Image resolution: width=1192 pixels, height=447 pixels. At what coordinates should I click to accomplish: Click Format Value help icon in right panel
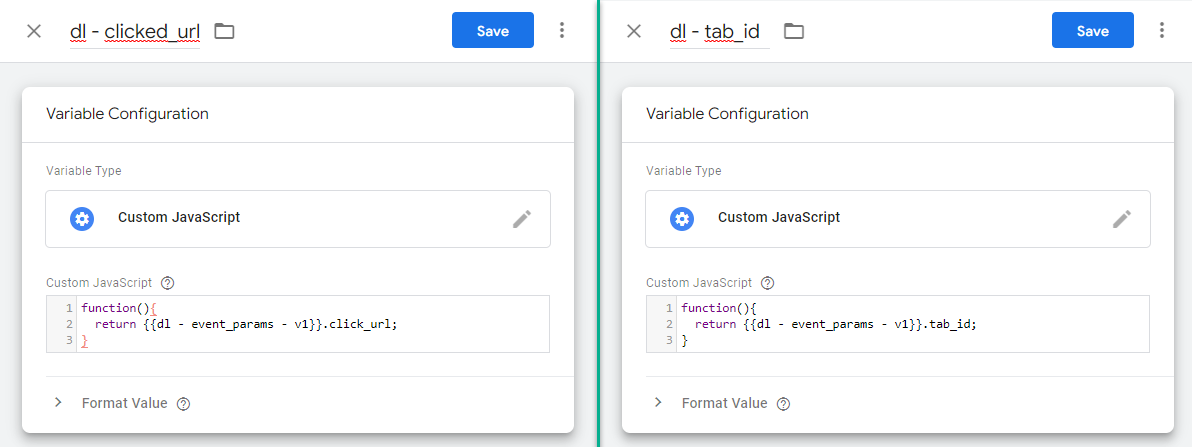pos(783,404)
